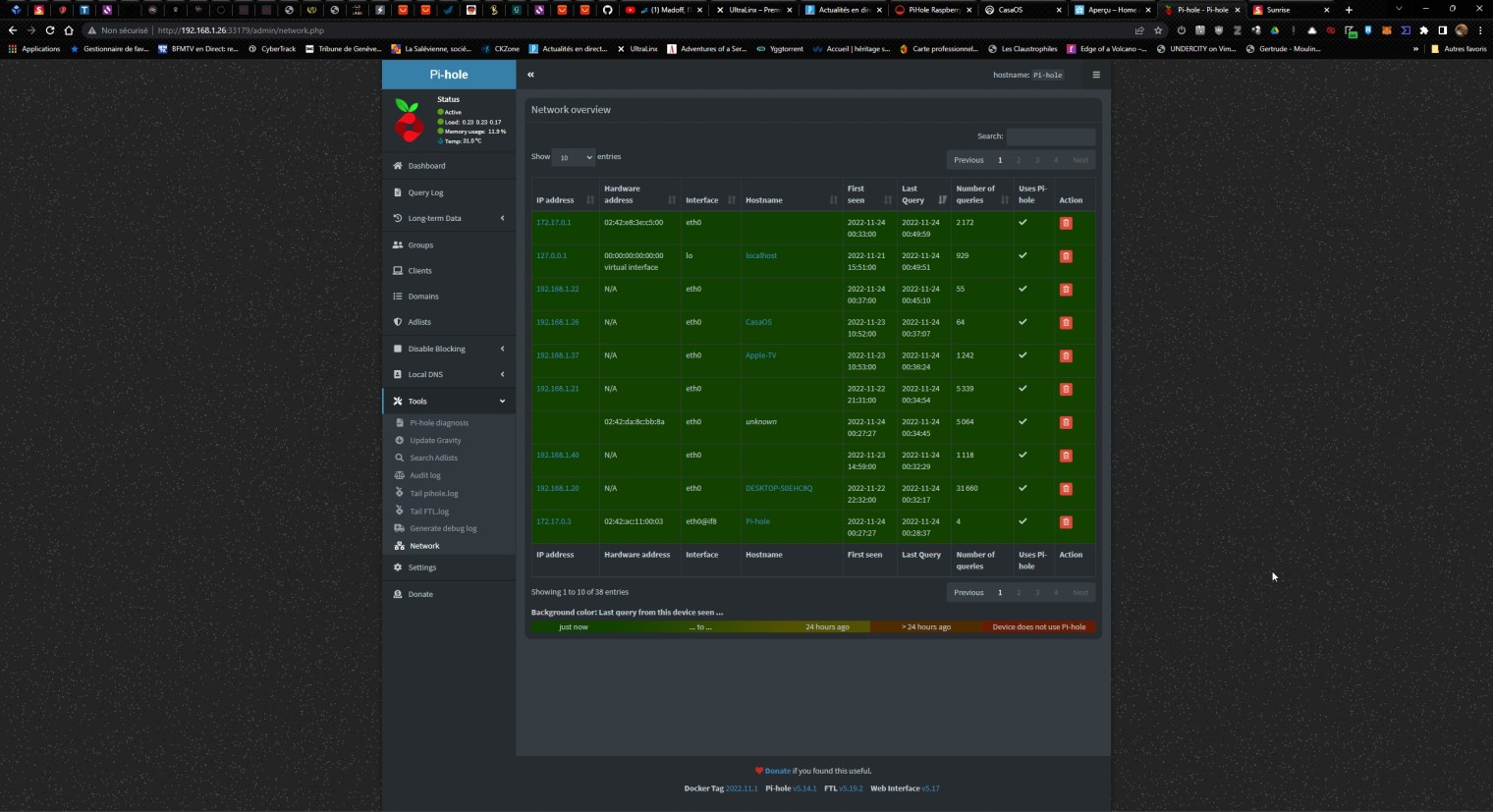The height and width of the screenshot is (812, 1493).
Task: Click trash icon for the Apple-TV row
Action: tap(1066, 355)
